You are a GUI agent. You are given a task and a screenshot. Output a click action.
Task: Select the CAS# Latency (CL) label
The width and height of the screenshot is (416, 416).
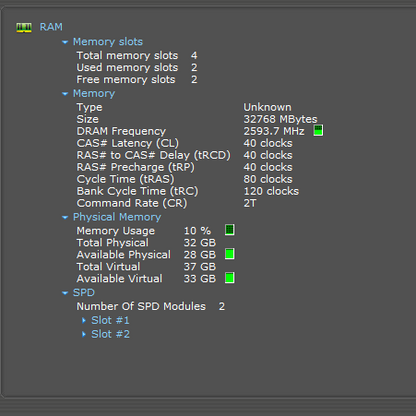point(128,143)
